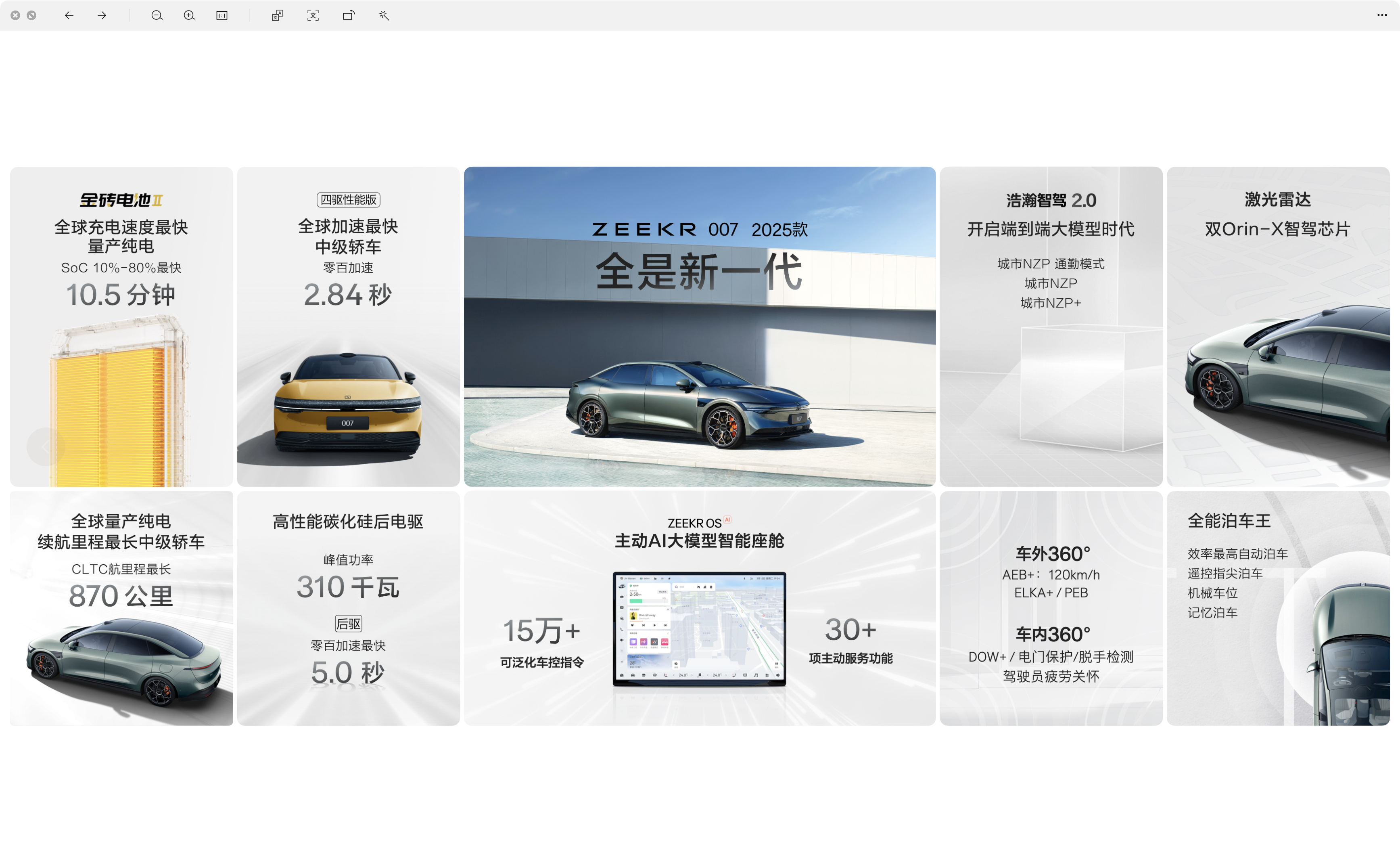Open the more options ellipsis menu
Screen dimensions: 1400x863
[x=1381, y=15]
